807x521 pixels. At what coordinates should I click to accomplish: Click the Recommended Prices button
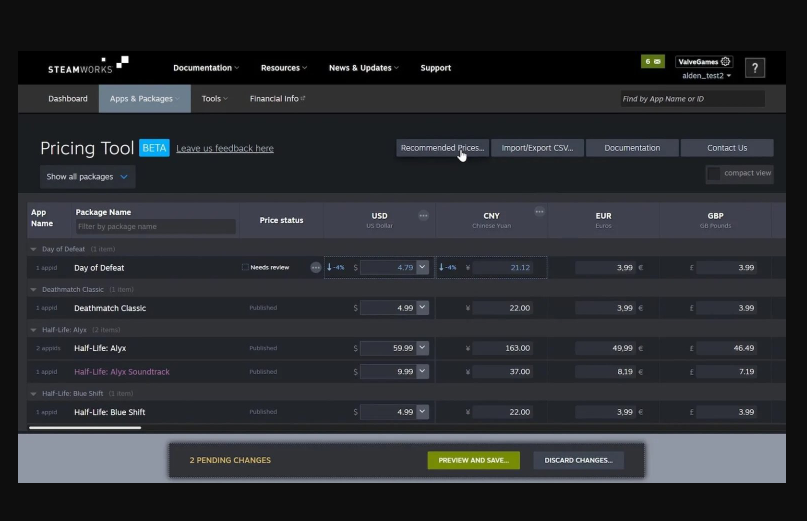(442, 148)
